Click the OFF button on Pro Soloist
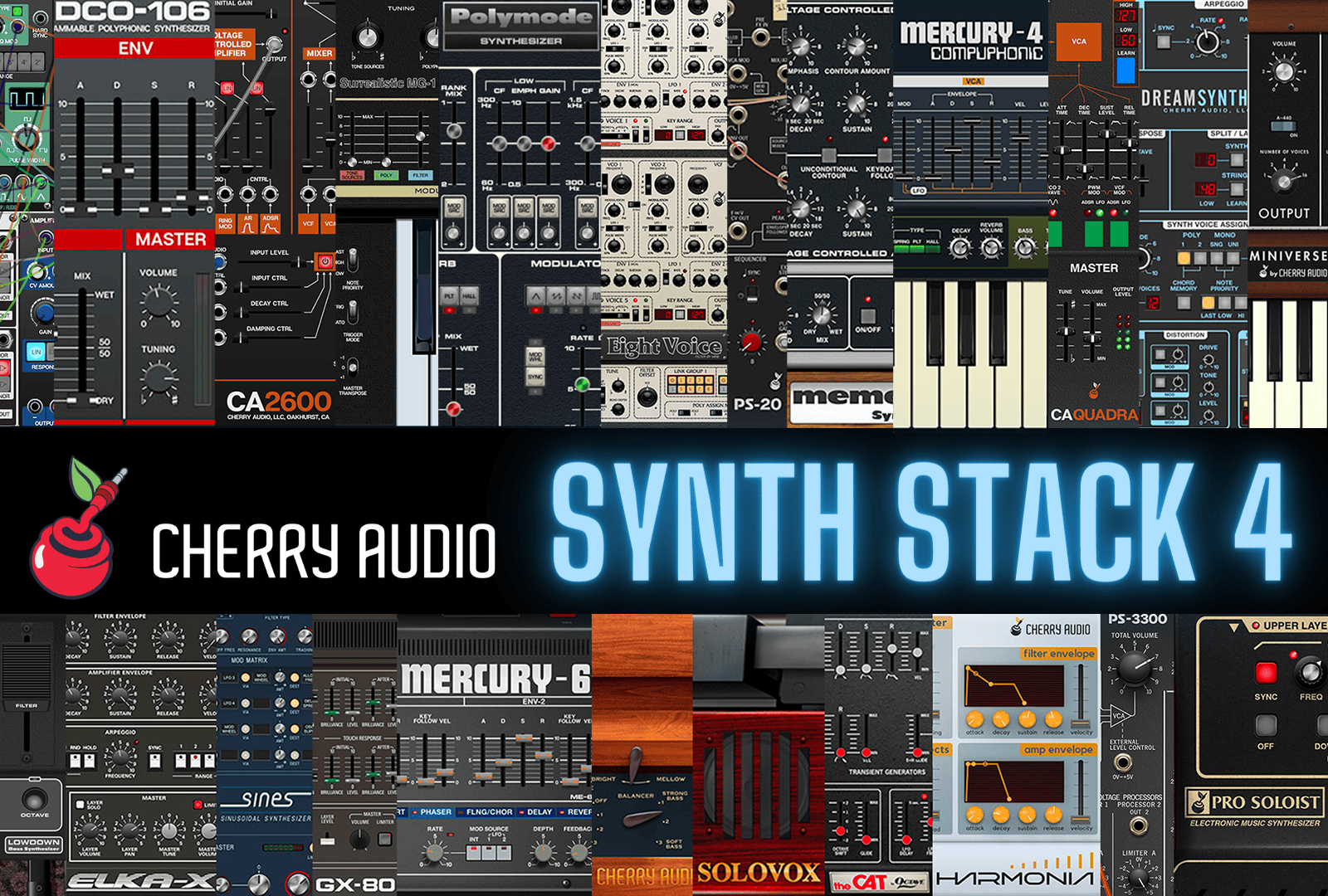Viewport: 1328px width, 896px height. [x=1266, y=724]
